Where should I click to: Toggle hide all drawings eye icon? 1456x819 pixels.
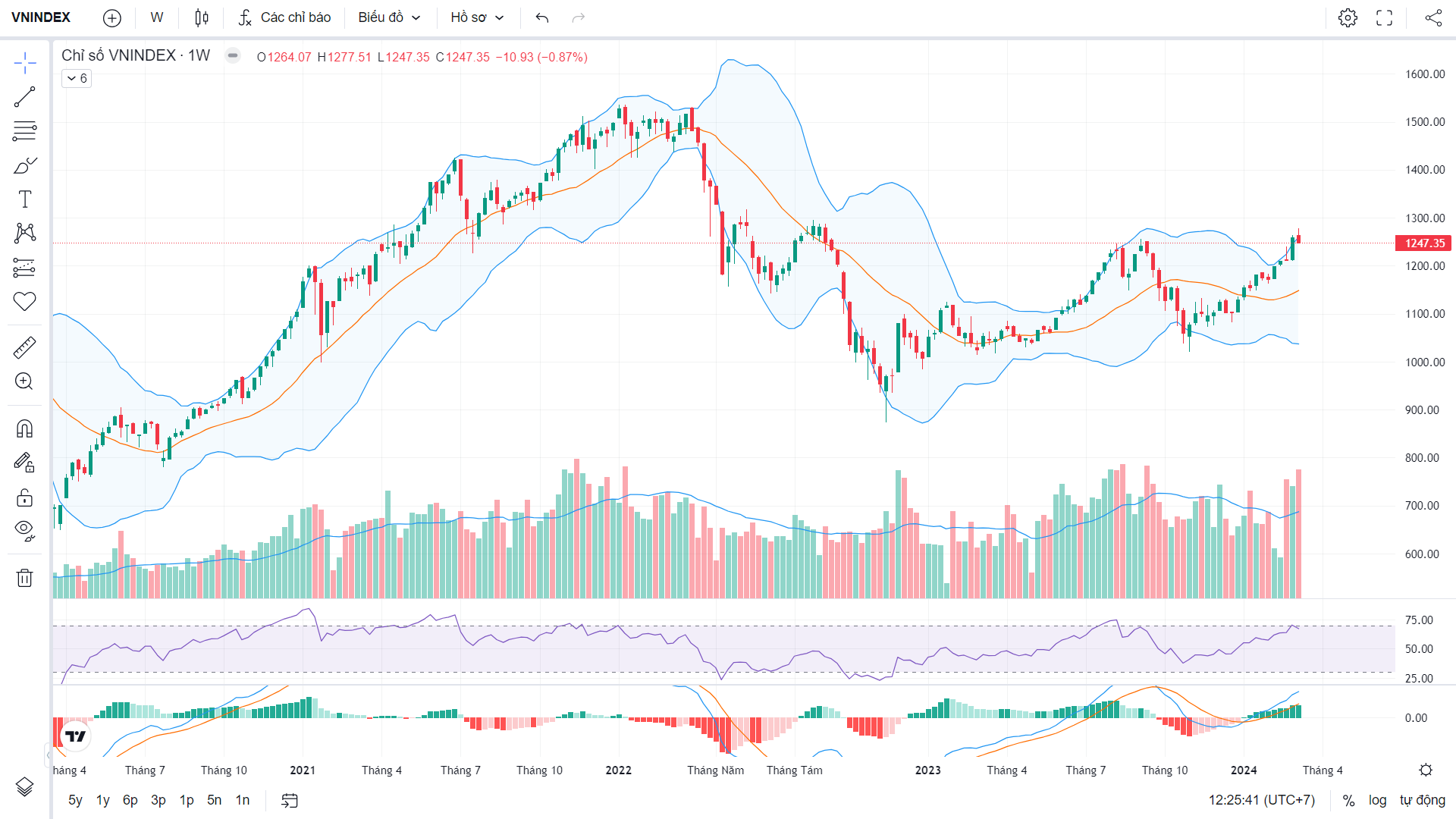(24, 530)
